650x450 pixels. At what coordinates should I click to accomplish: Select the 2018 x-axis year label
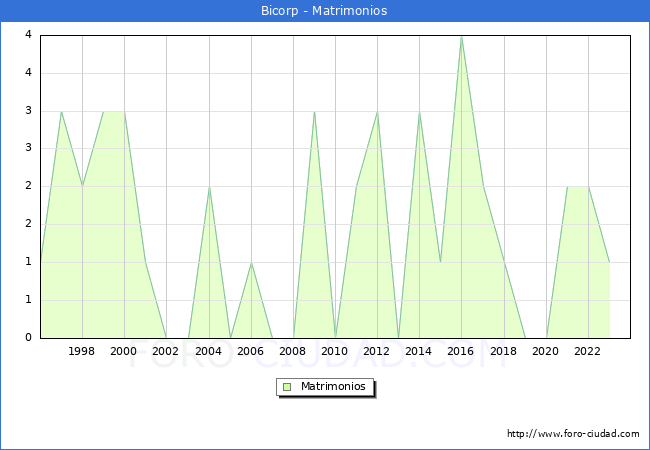click(503, 351)
